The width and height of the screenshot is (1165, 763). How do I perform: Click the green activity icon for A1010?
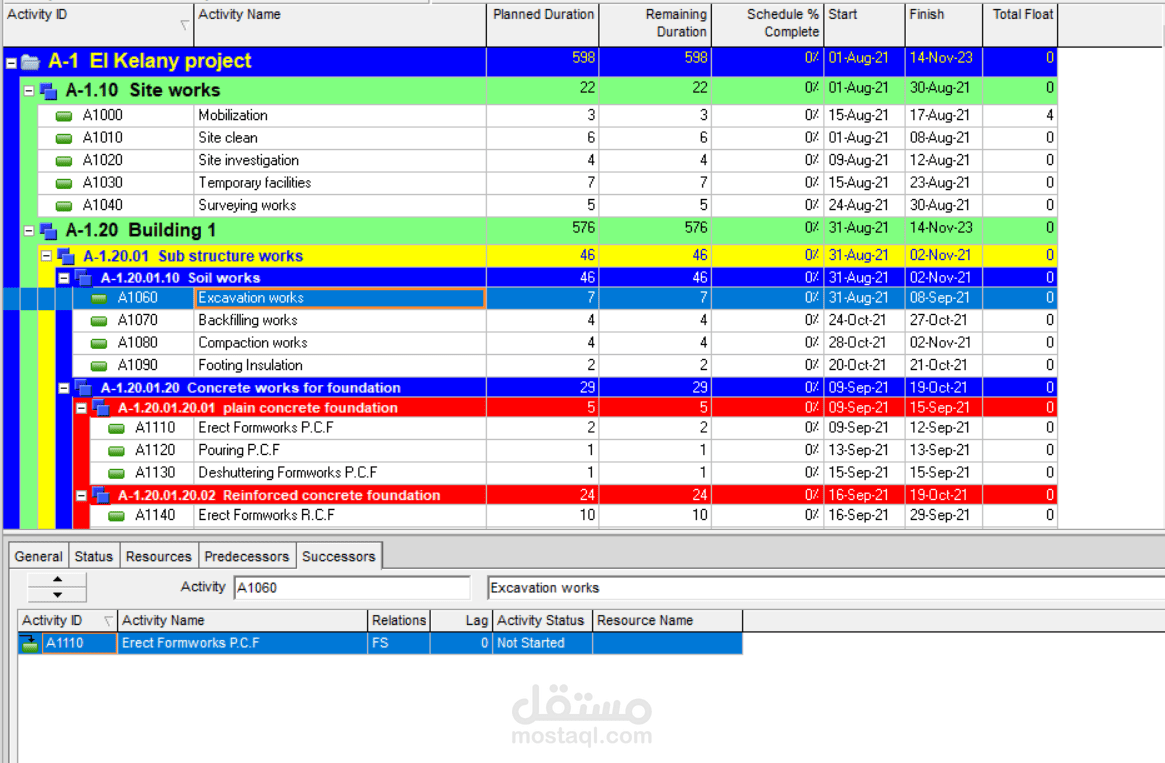64,138
